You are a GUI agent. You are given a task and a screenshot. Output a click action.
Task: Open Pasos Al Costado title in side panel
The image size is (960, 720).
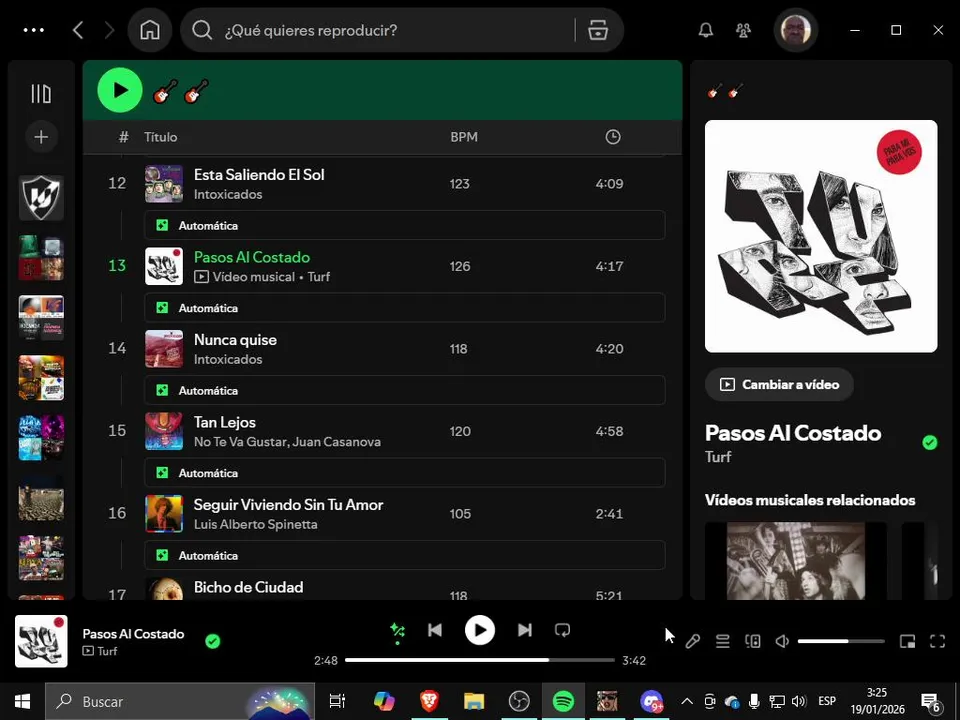(x=793, y=433)
